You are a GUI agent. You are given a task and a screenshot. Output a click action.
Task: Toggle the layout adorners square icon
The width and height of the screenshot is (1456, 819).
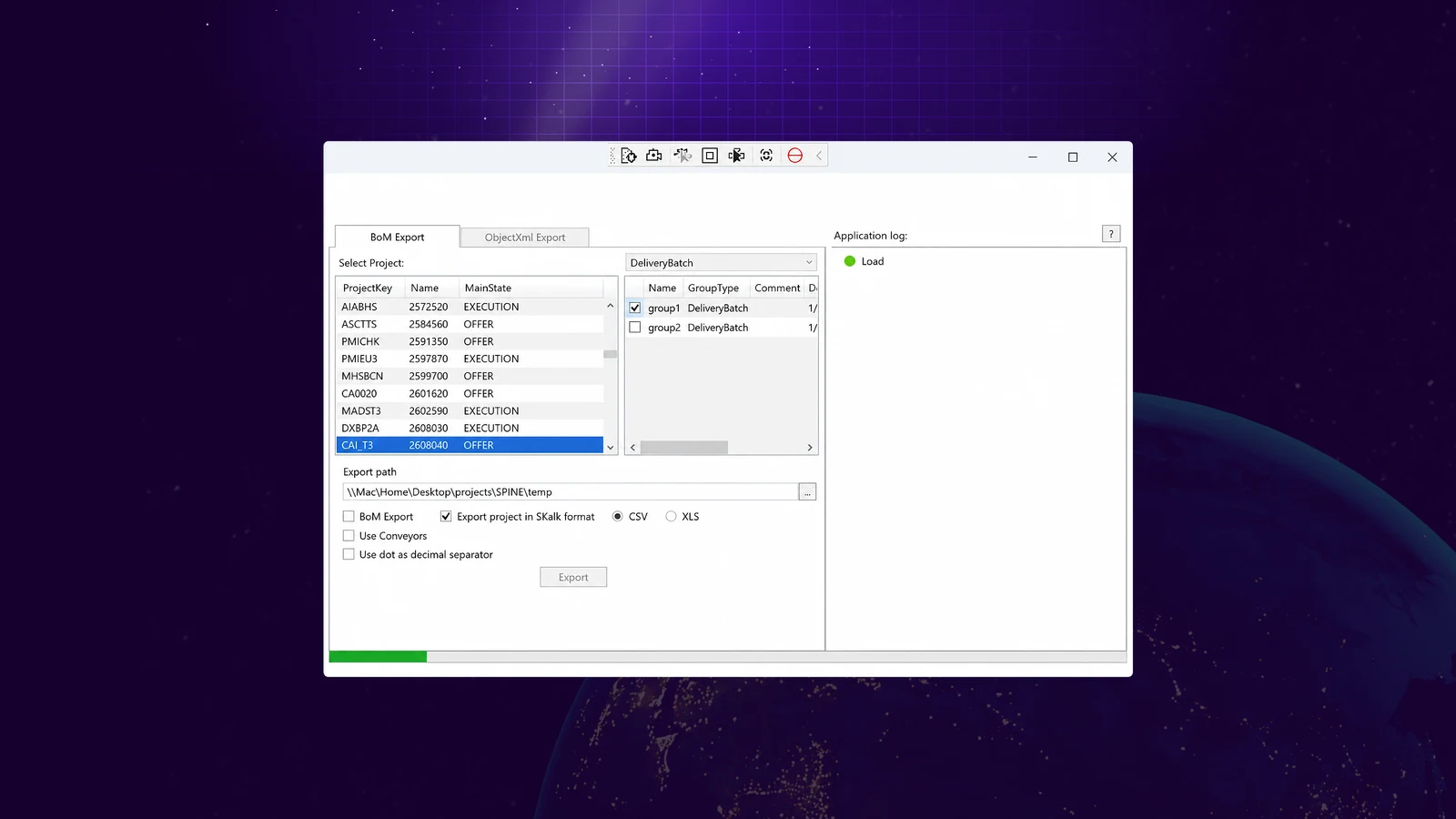coord(710,156)
